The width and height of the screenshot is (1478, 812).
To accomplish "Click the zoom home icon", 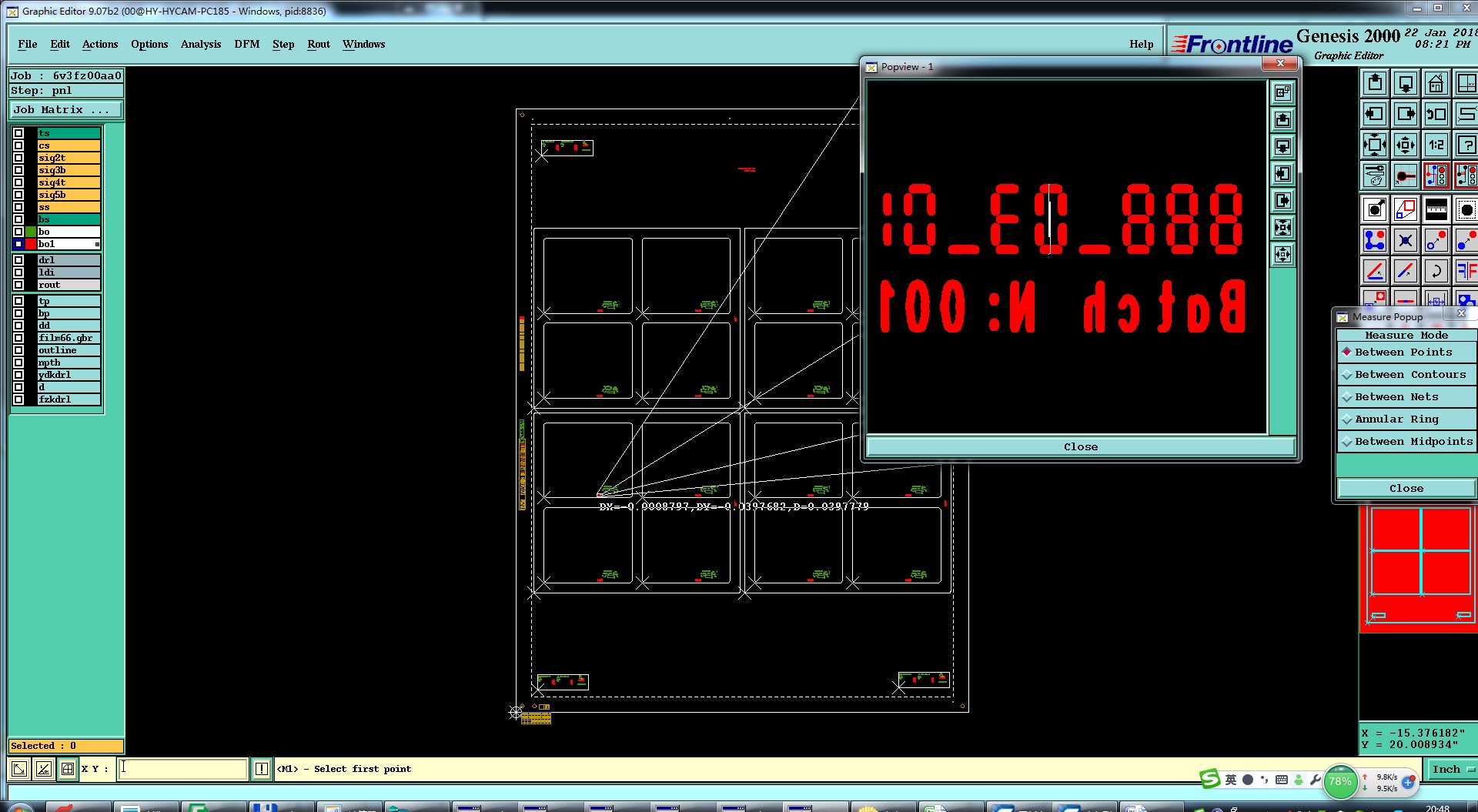I will tap(1436, 83).
